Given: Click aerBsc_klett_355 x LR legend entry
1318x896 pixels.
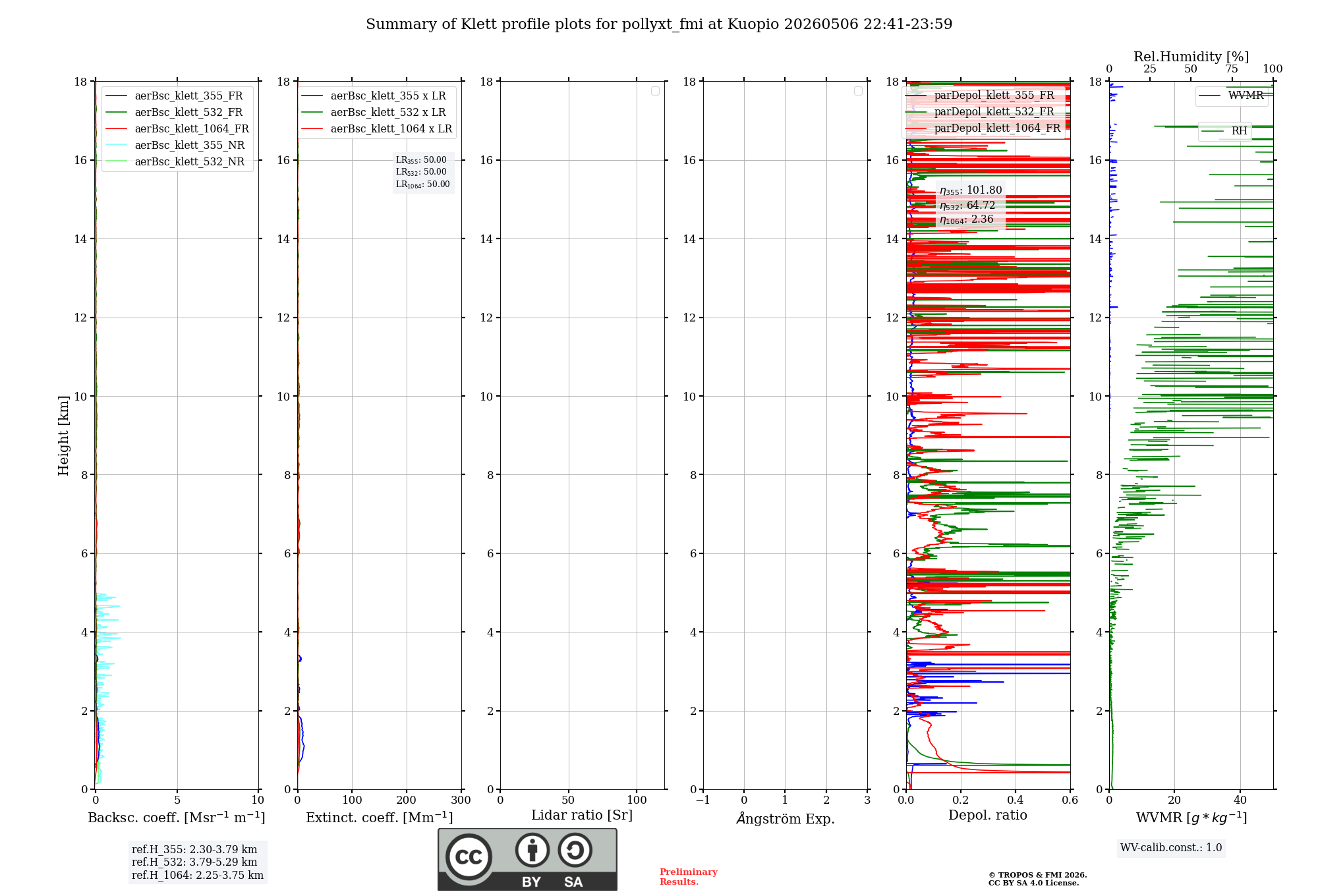Looking at the screenshot, I should click(374, 96).
